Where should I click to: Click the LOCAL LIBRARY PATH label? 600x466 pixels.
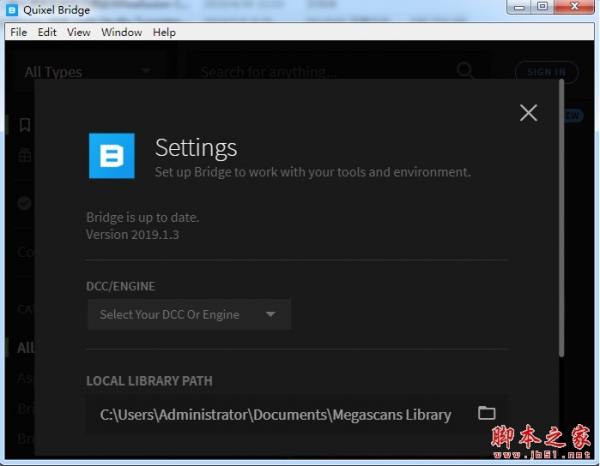pos(149,381)
